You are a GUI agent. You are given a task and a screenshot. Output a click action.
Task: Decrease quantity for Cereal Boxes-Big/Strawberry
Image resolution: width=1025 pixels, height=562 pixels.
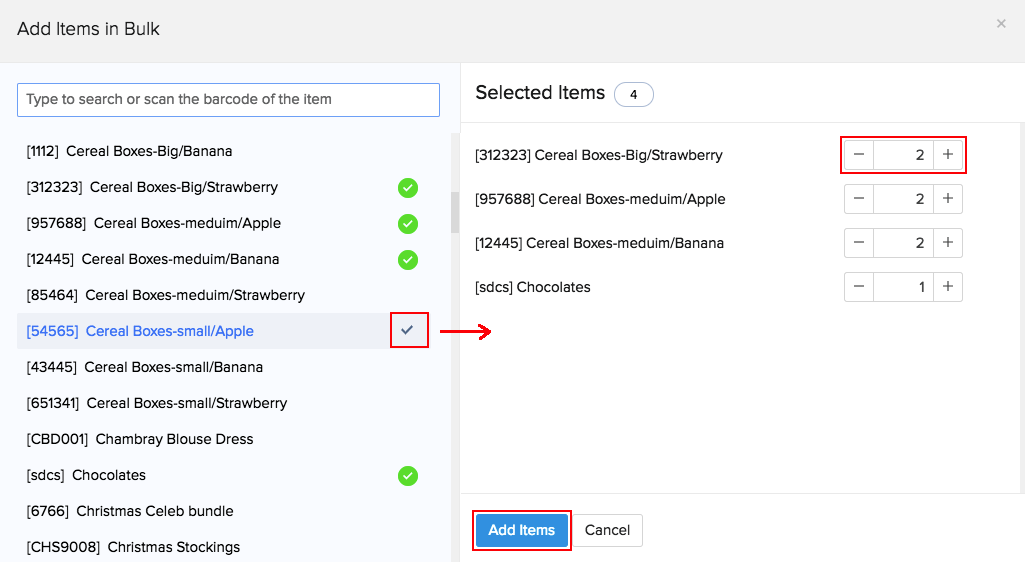tap(859, 155)
